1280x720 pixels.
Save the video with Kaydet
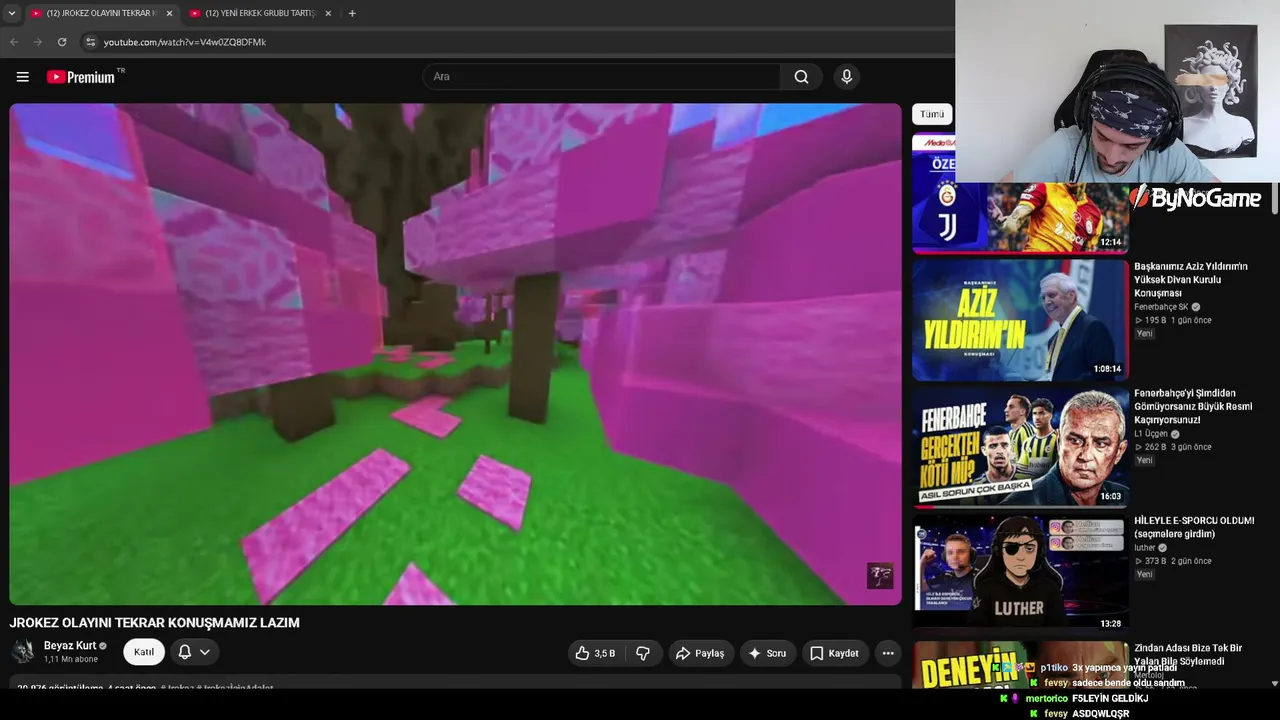pyautogui.click(x=834, y=653)
